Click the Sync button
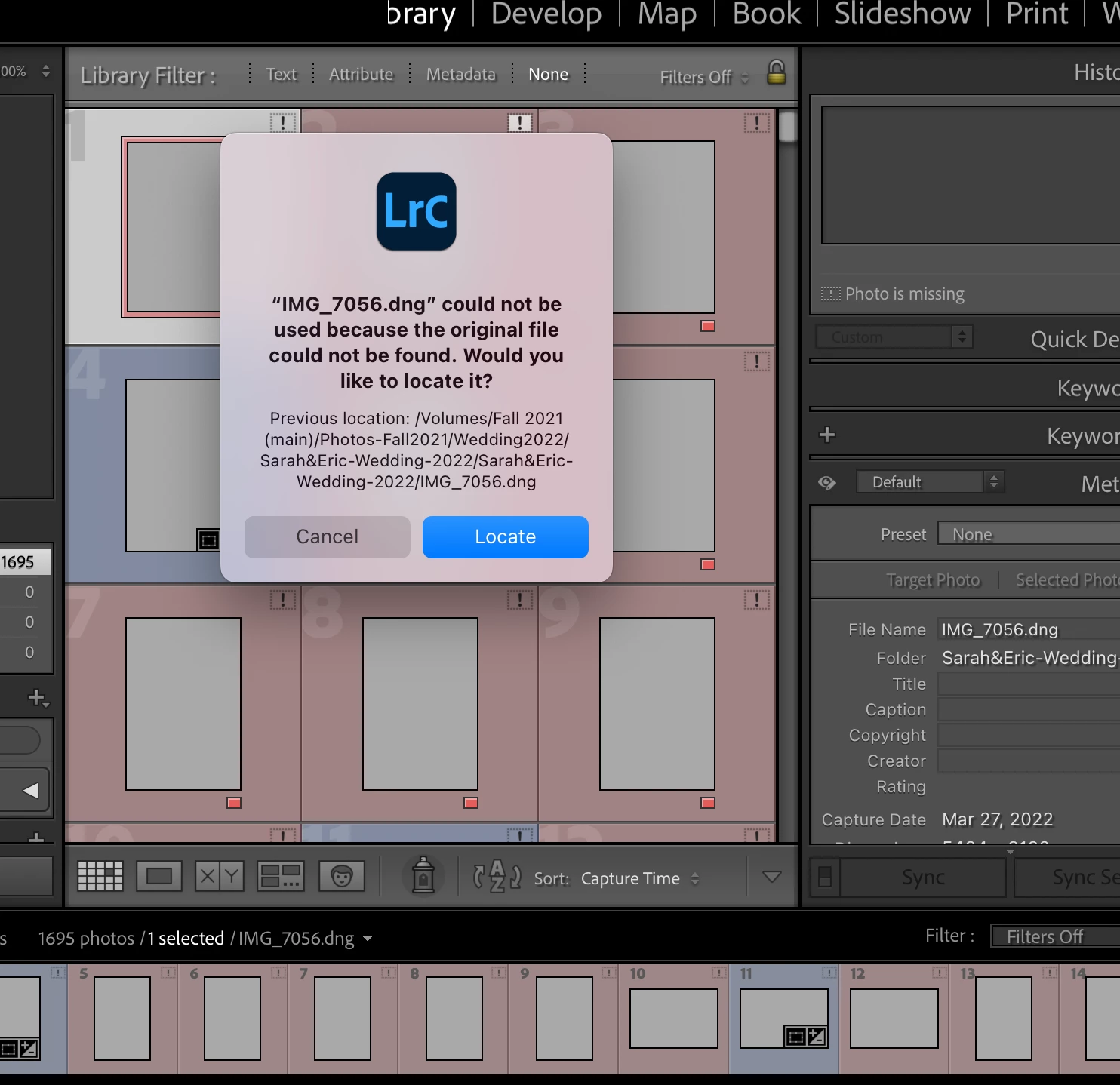This screenshot has width=1120, height=1085. pos(923,877)
